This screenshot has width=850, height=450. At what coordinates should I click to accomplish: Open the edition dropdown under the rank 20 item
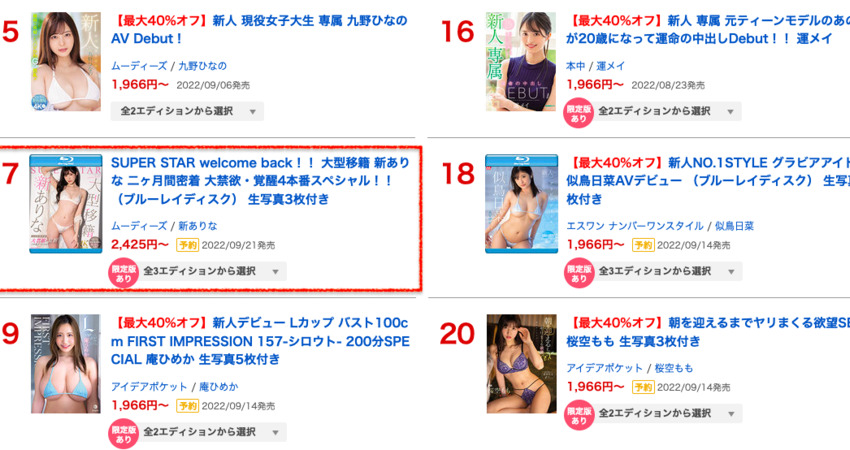tap(668, 413)
